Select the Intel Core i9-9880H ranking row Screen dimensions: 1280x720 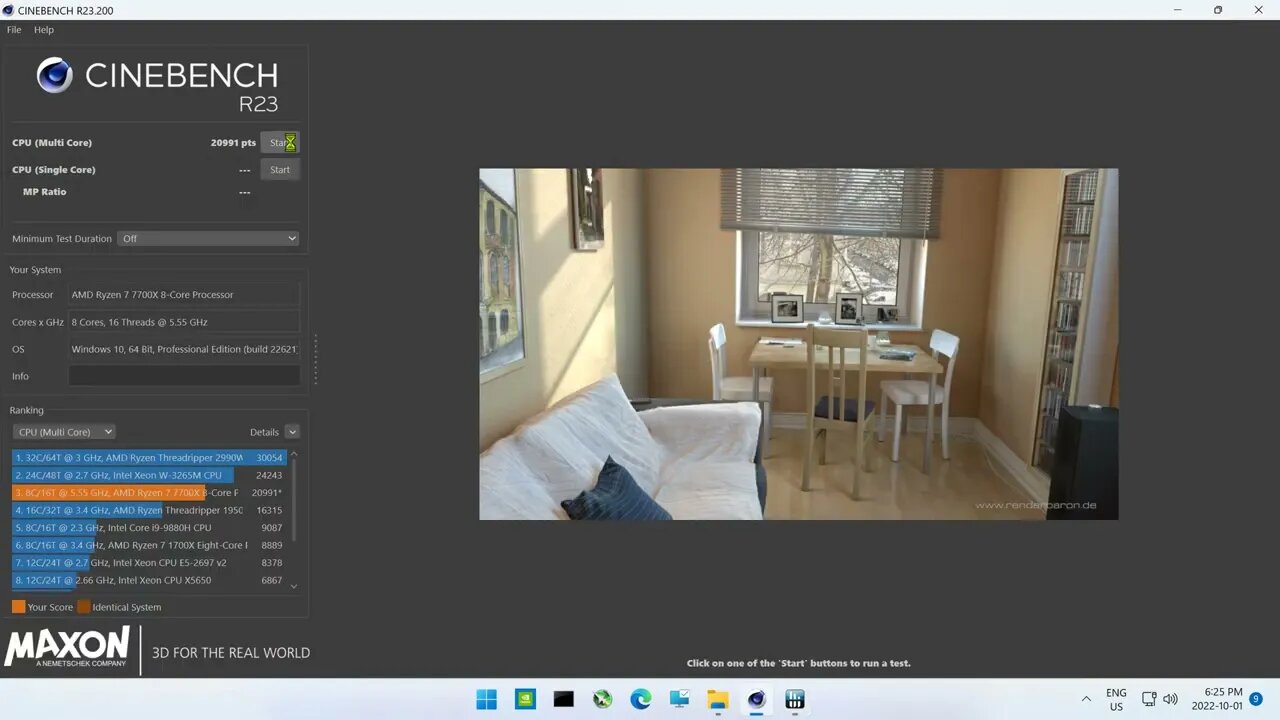pos(149,528)
